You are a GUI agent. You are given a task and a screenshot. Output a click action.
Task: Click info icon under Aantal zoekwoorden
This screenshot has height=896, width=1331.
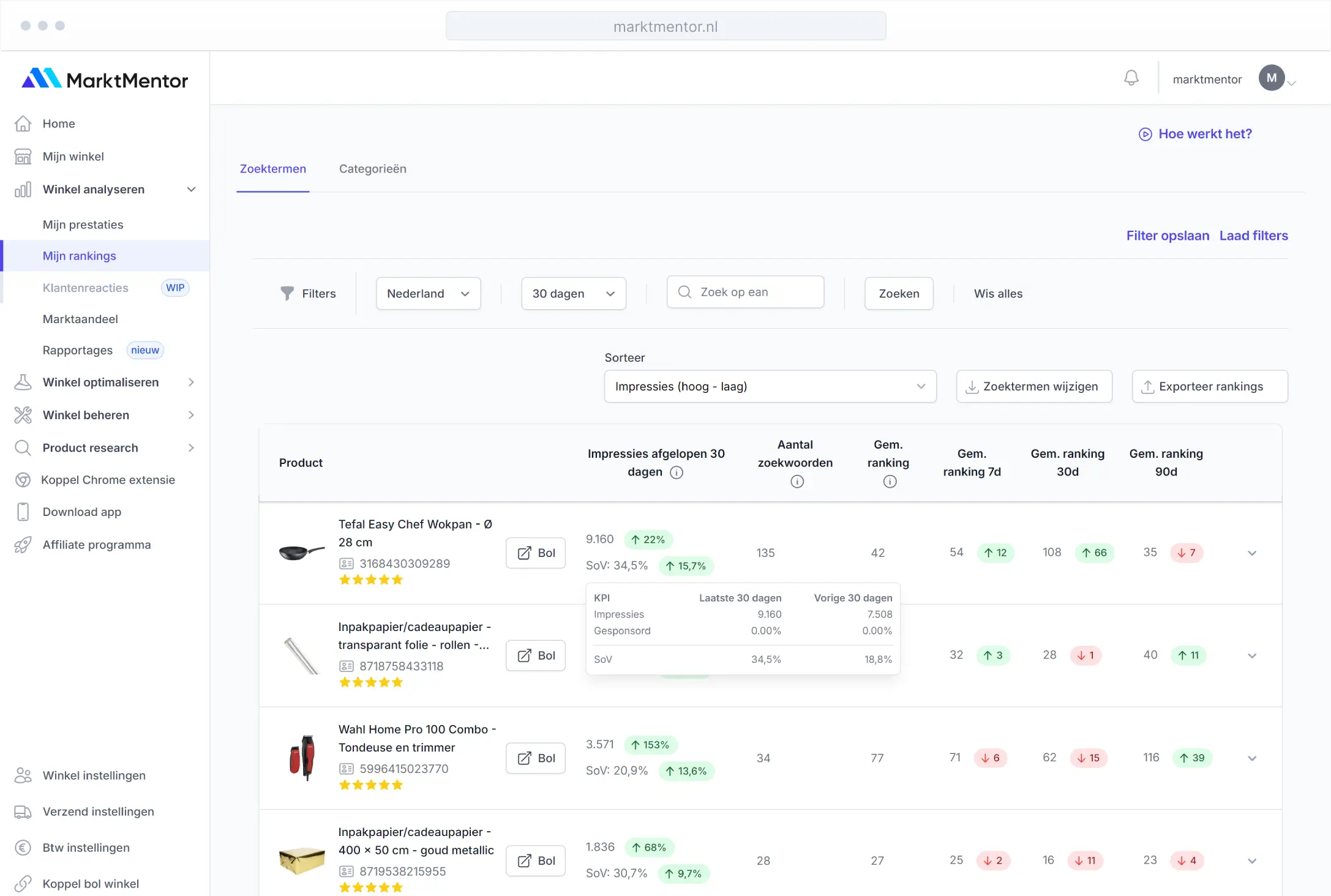797,482
